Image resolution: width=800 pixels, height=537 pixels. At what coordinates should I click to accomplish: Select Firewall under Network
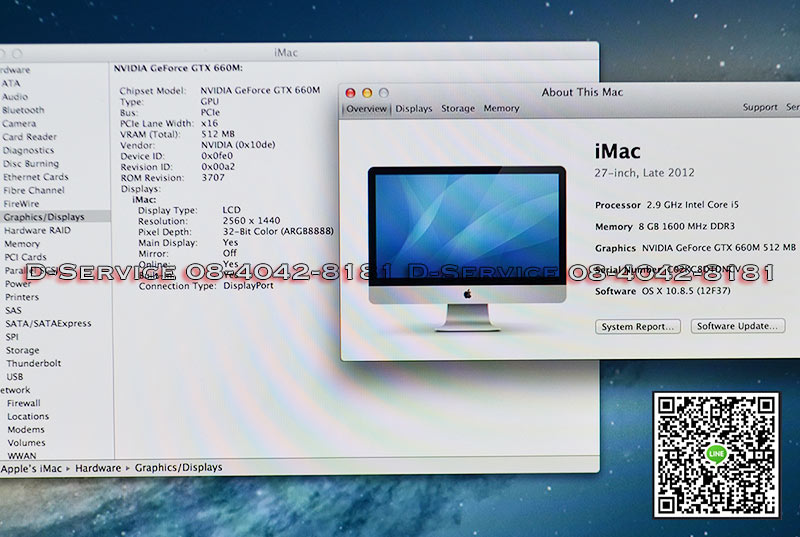coord(23,403)
